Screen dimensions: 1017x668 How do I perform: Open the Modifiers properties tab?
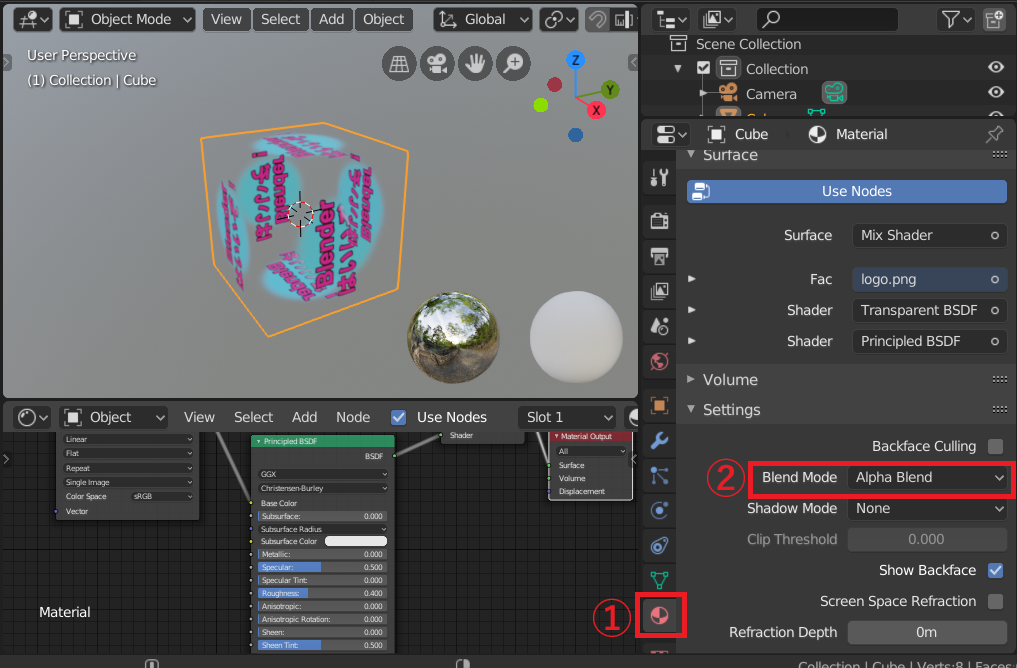click(x=659, y=440)
